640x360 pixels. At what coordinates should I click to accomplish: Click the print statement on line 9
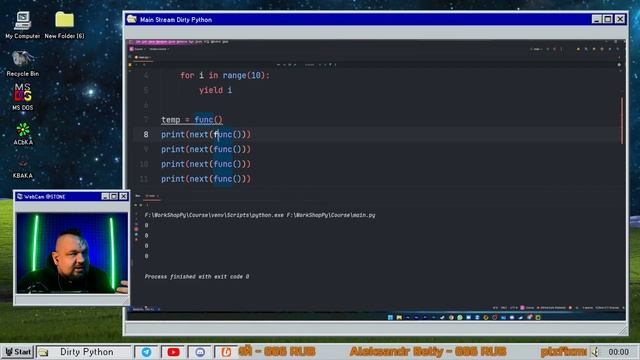[x=206, y=149]
